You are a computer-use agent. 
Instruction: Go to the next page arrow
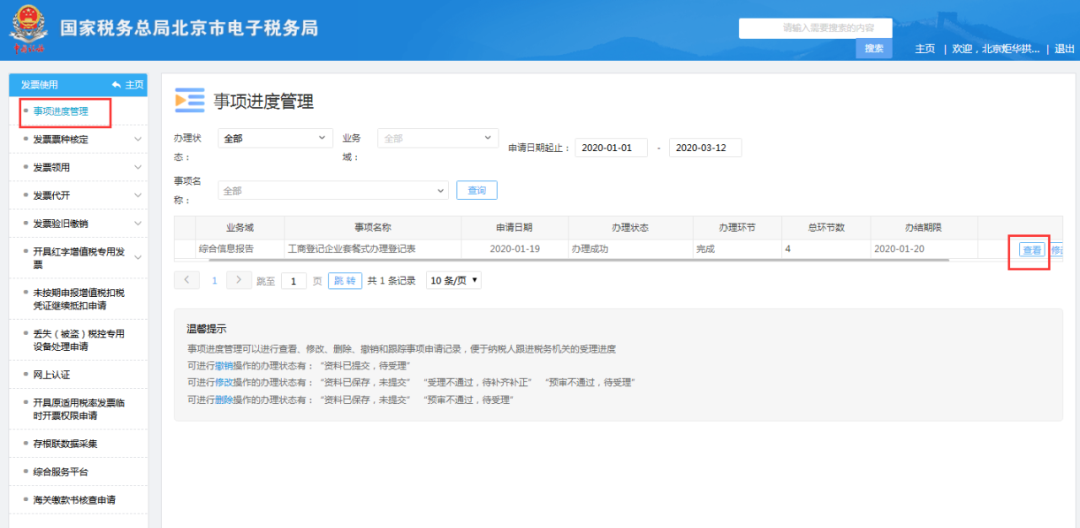(x=239, y=280)
